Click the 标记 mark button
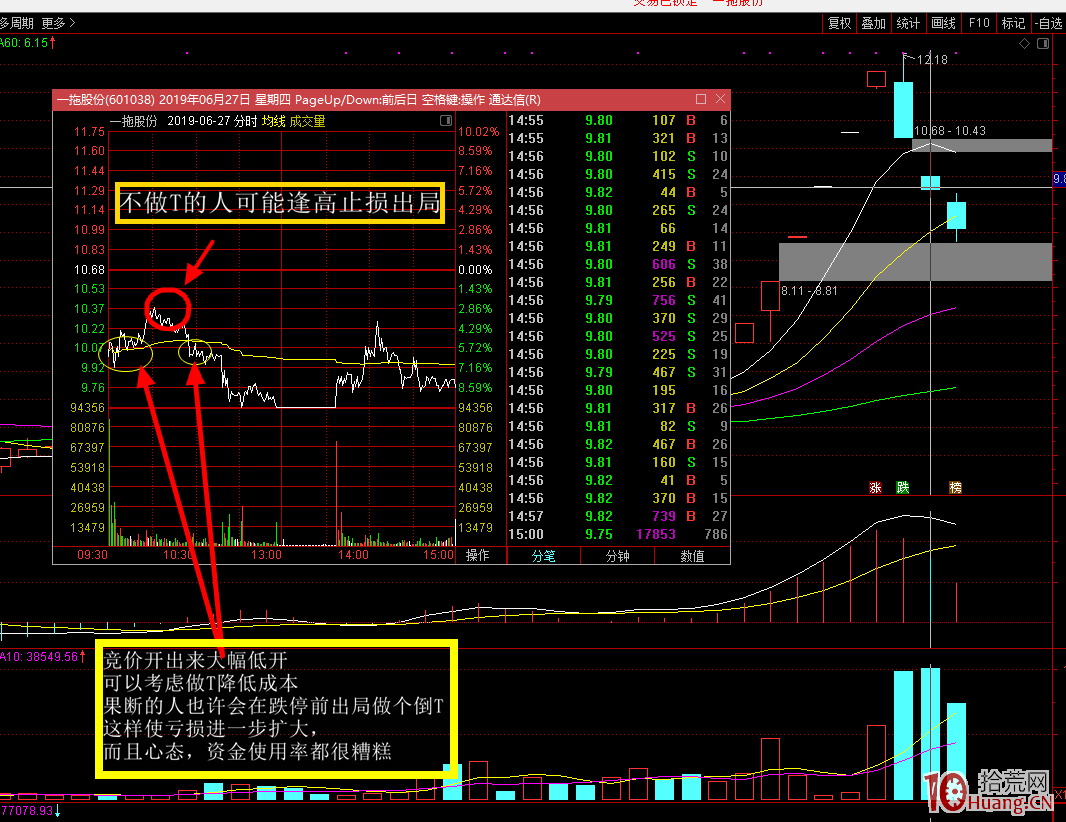This screenshot has width=1066, height=822. pos(1013,23)
